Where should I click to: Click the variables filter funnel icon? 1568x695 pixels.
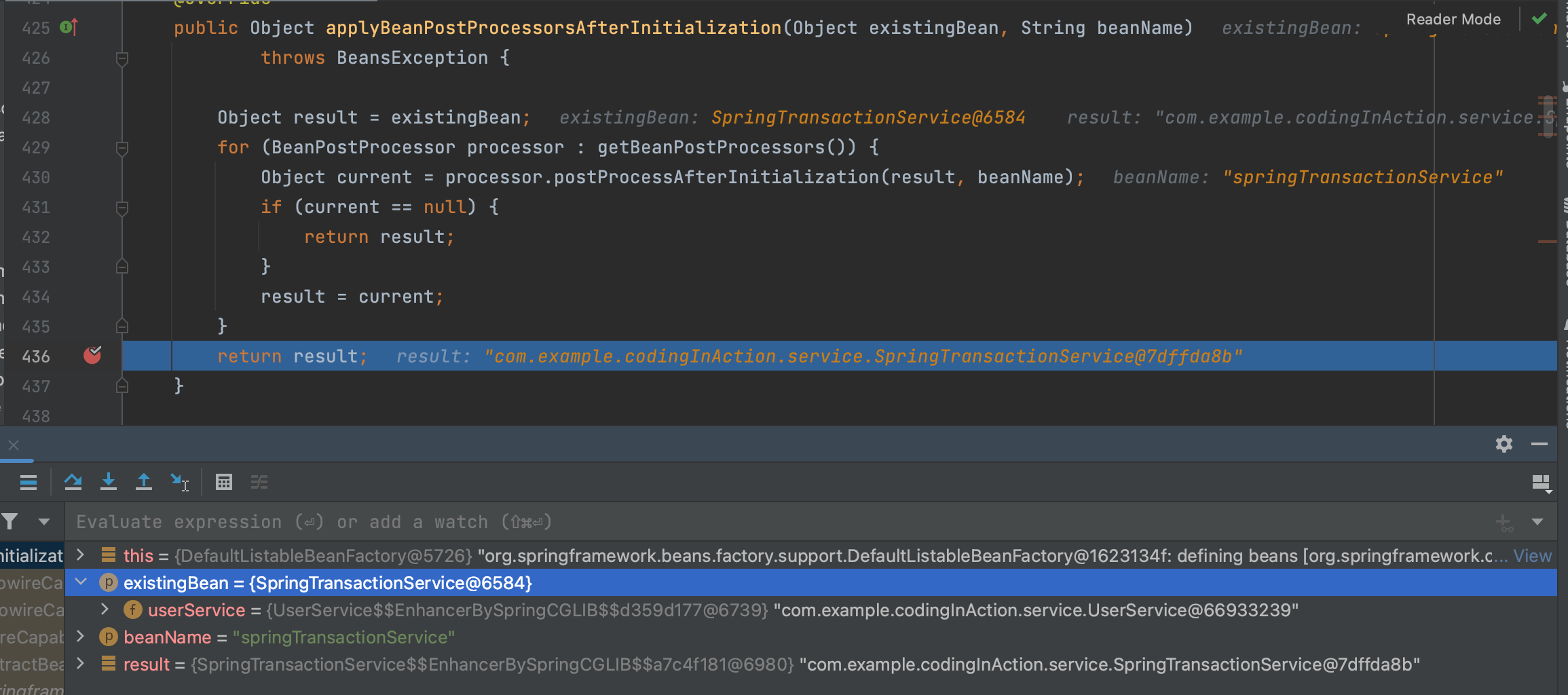tap(10, 522)
